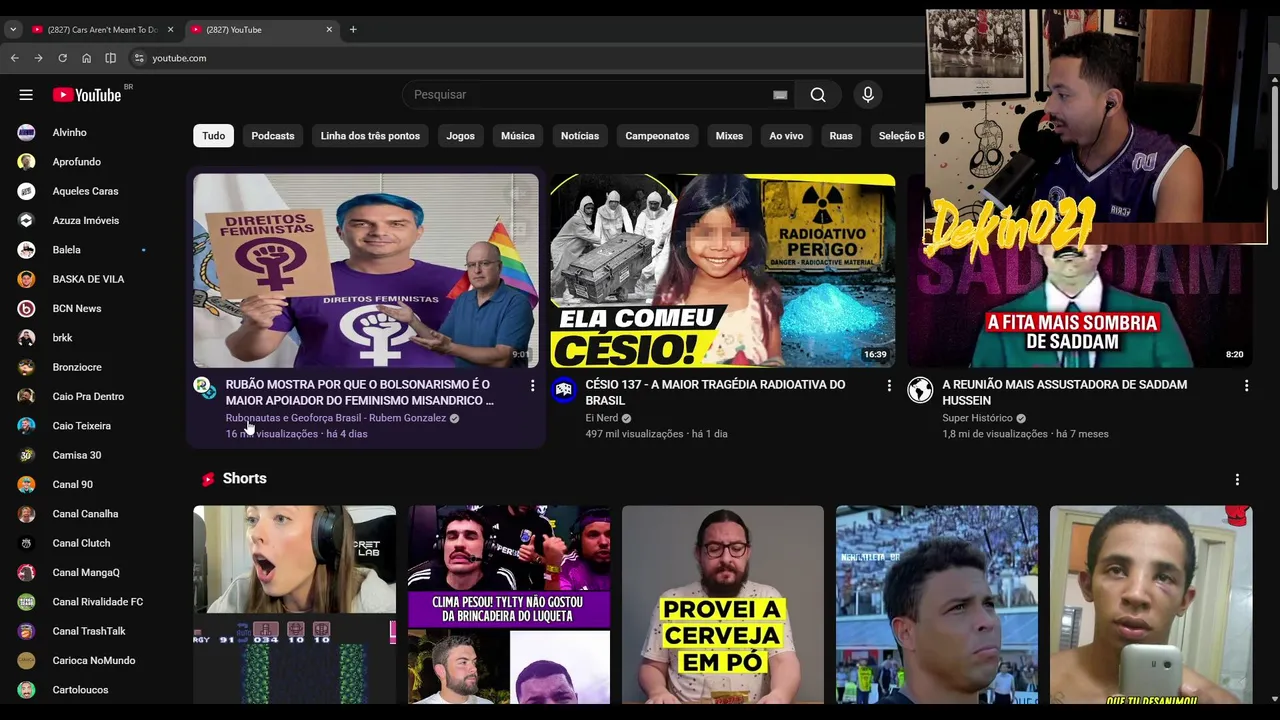
Task: Open Super Histórico channel name link
Action: pyautogui.click(x=977, y=418)
